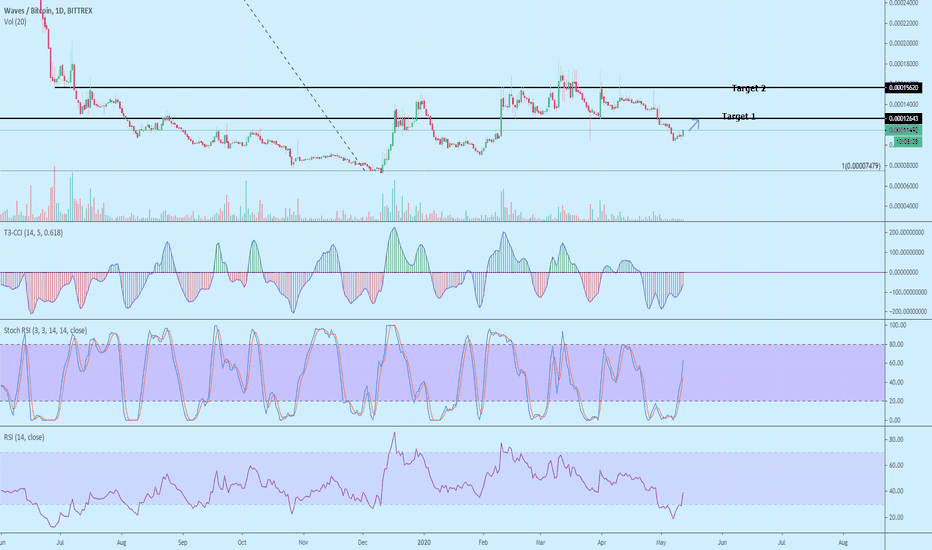This screenshot has height=550, width=932.
Task: Select the horizontal line under Target 1
Action: [x=442, y=118]
